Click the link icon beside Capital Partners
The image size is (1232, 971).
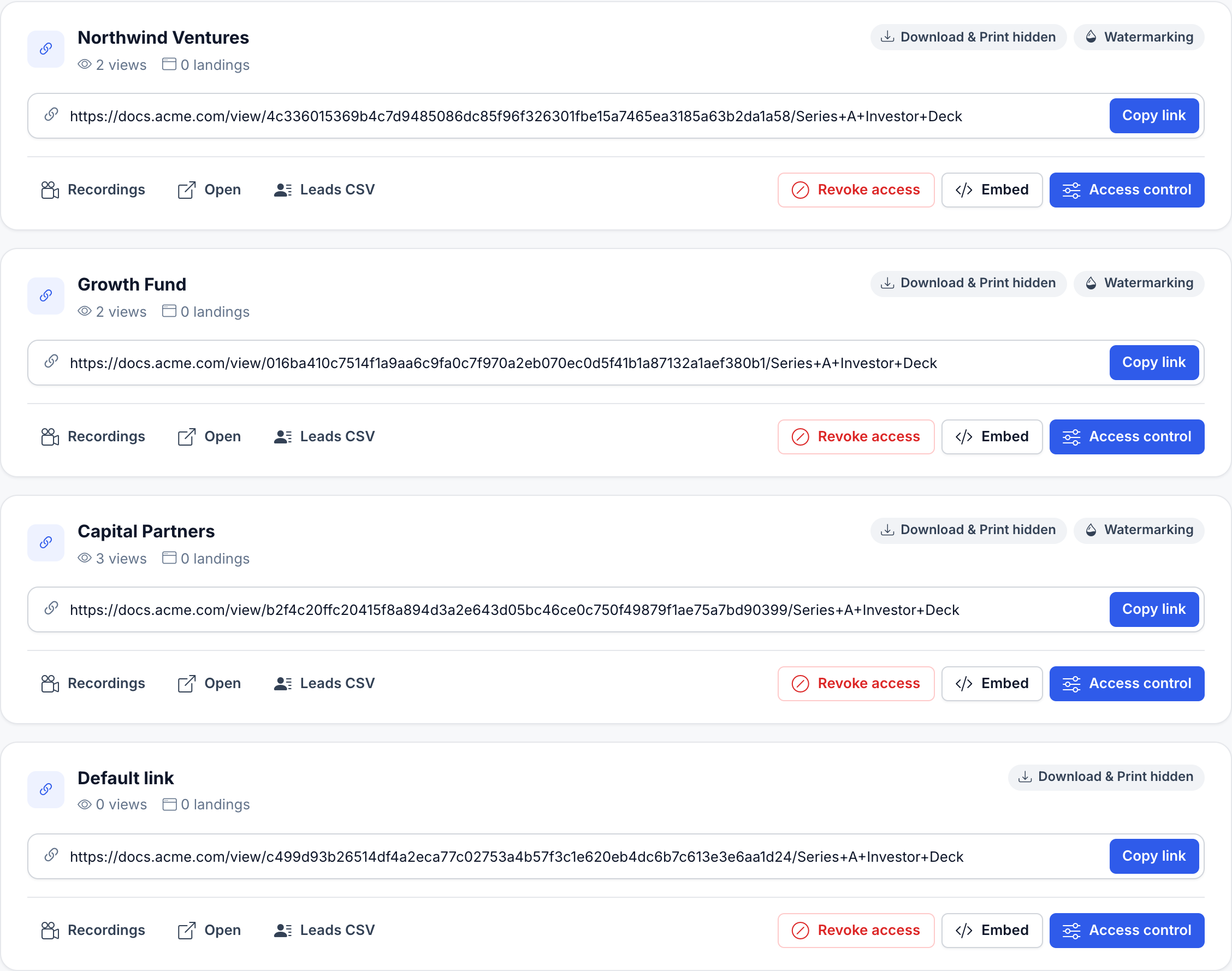tap(46, 542)
